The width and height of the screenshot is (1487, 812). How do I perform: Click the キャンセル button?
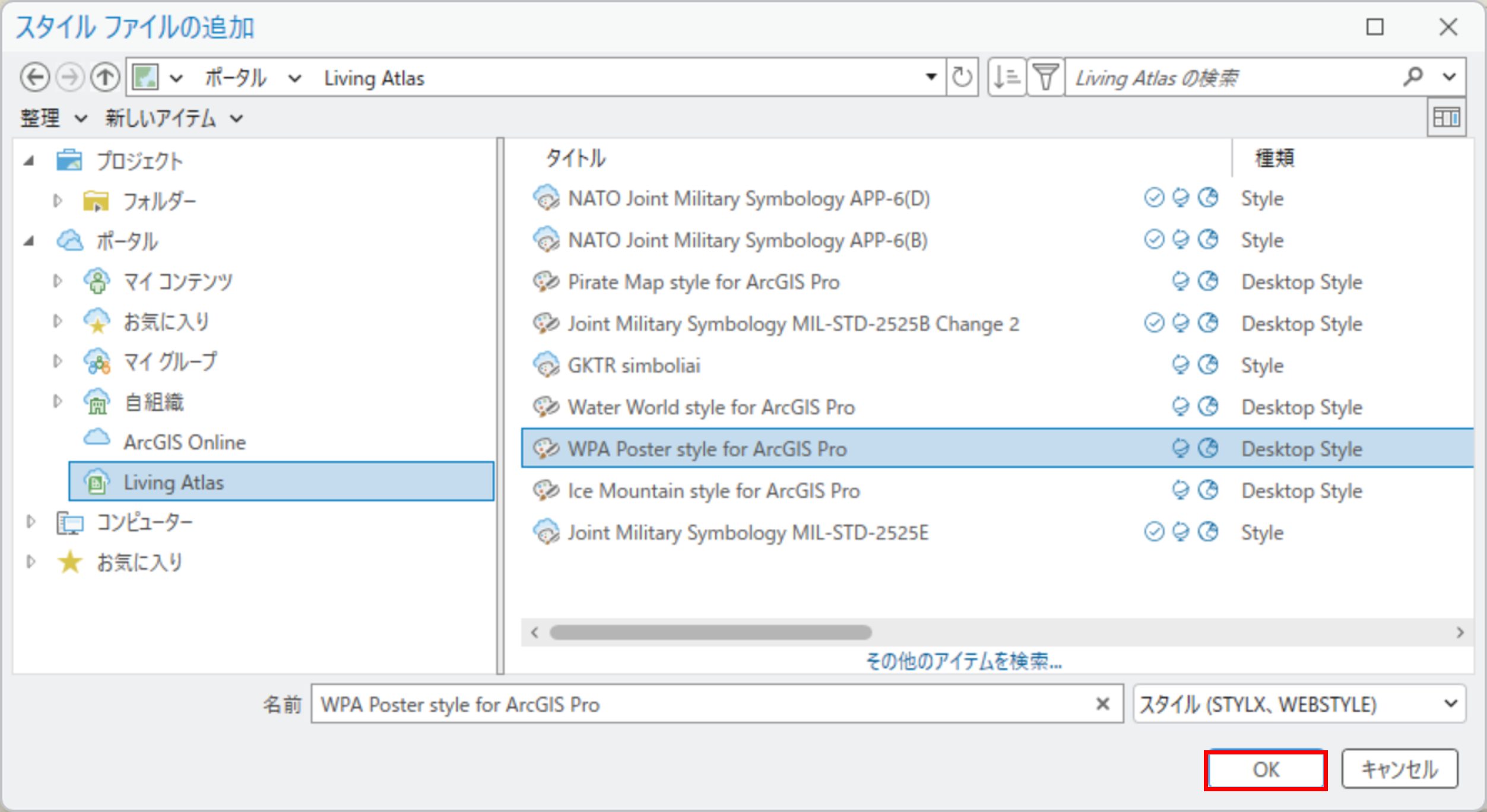1399,769
